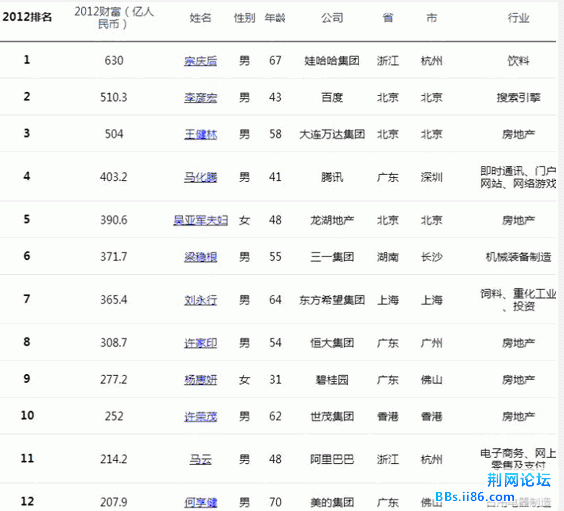Click the BBs.ii86.com watermark text
The width and height of the screenshot is (564, 511).
(475, 497)
